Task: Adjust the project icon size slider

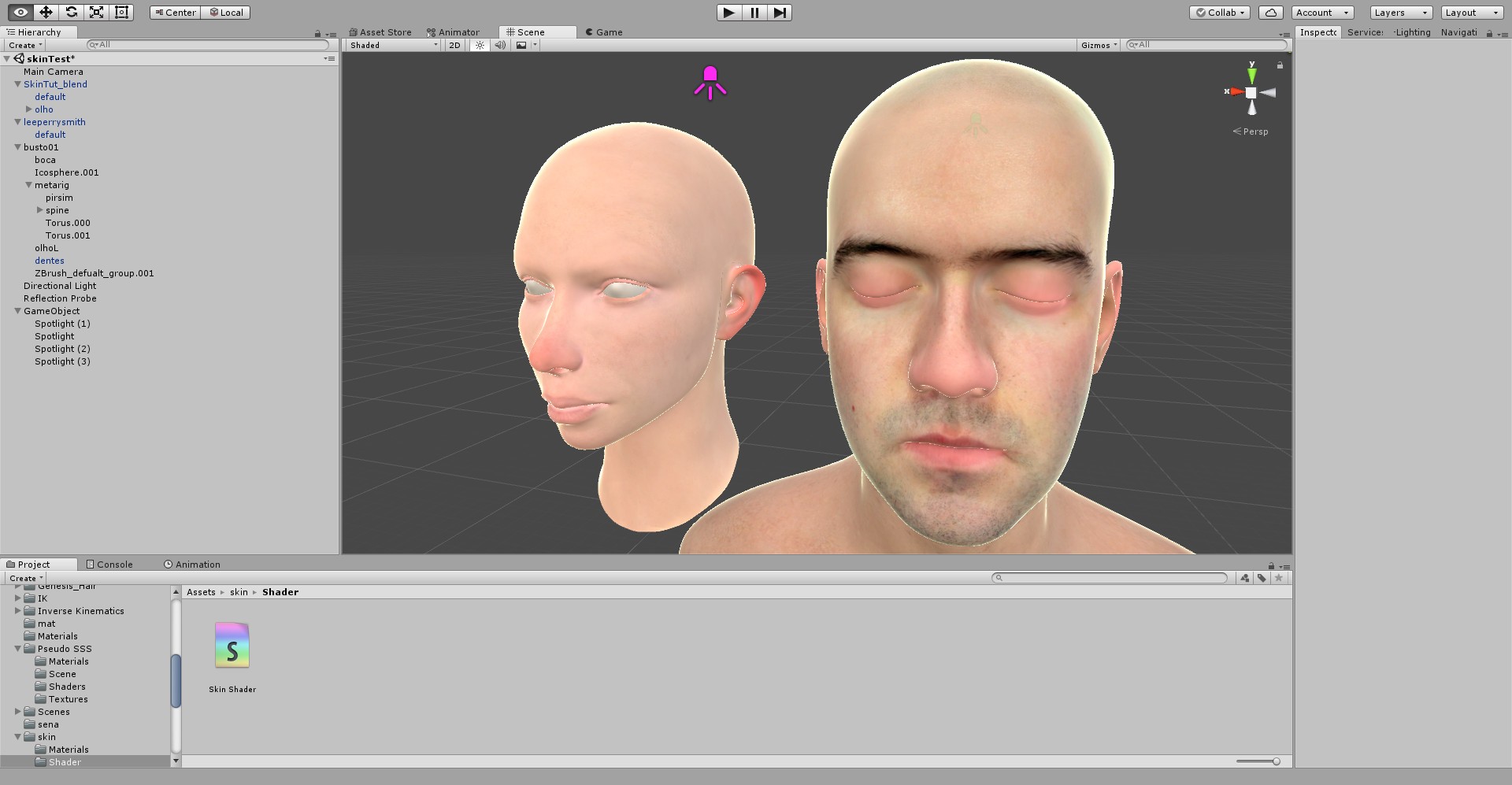Action: [x=1276, y=761]
